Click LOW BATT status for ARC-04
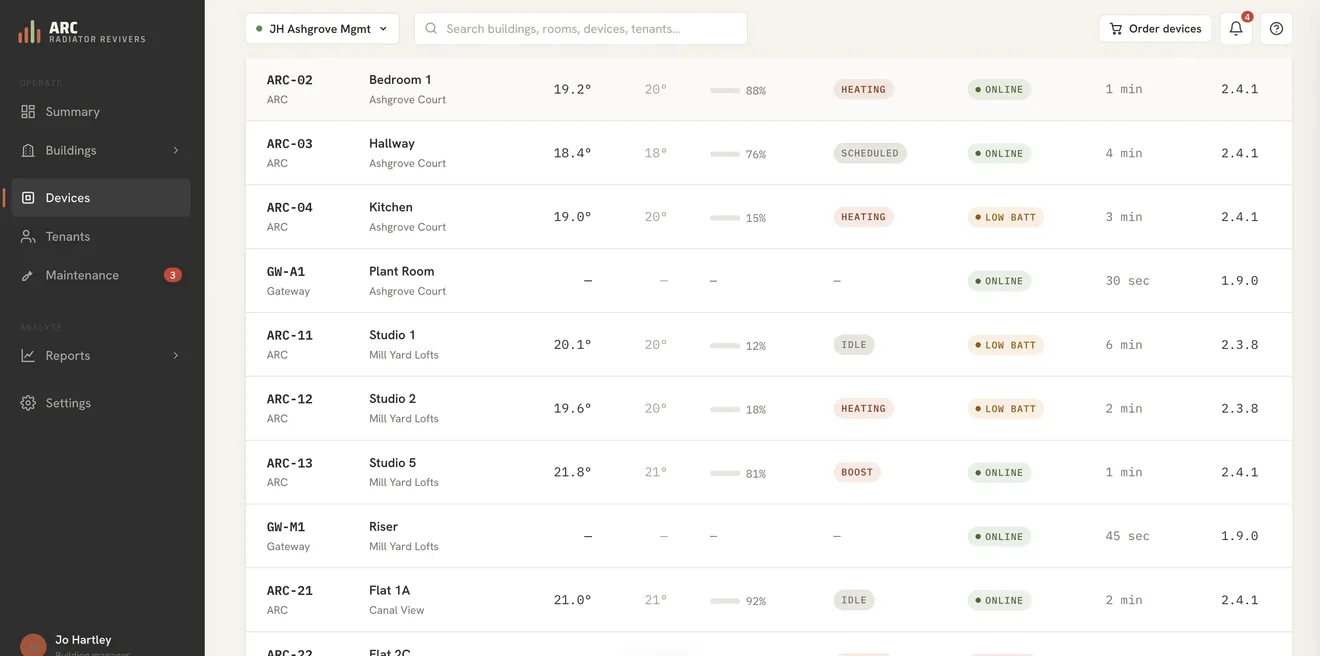This screenshot has width=1320, height=656. pyautogui.click(x=1005, y=217)
